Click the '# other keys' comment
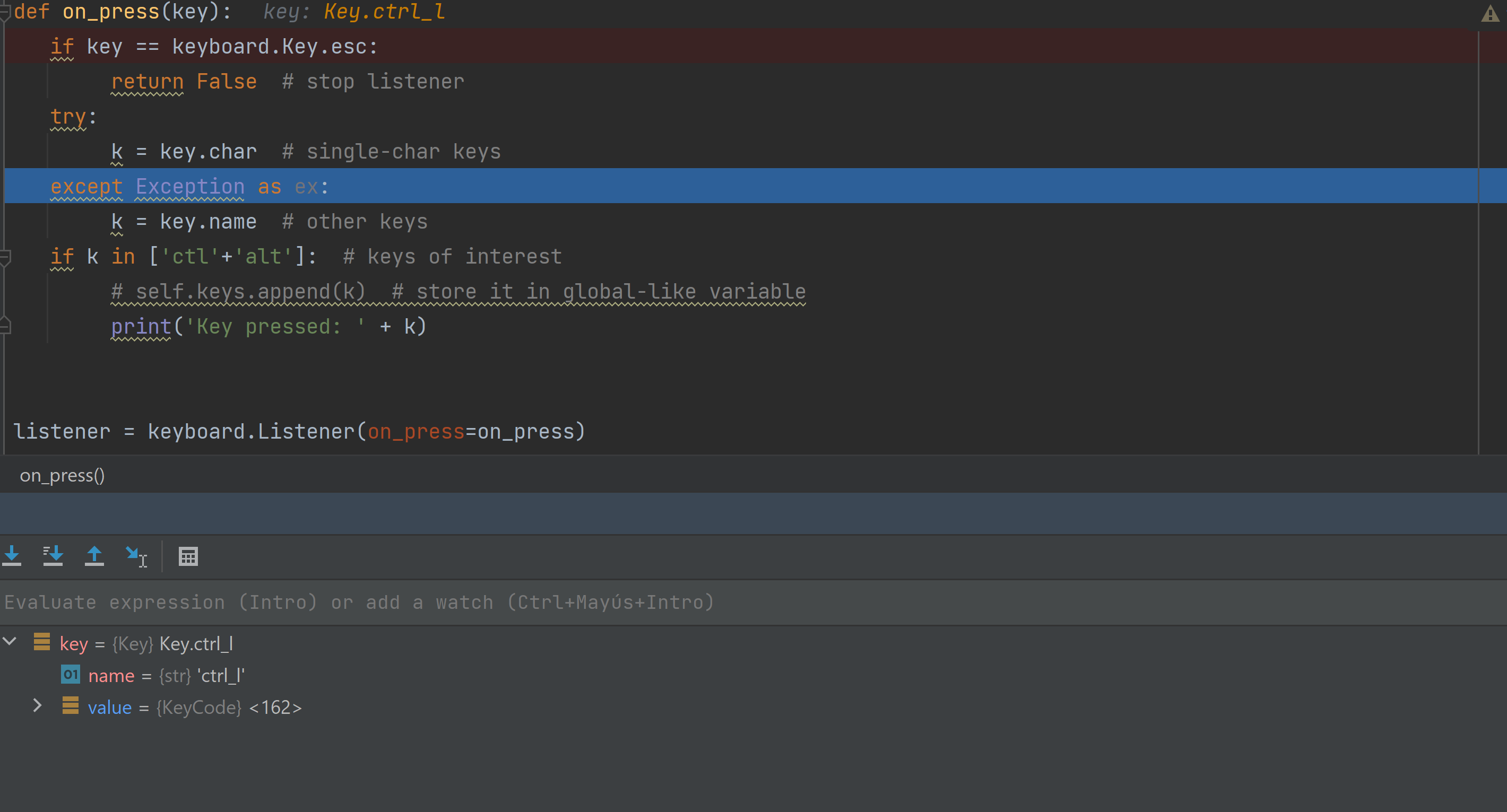 (x=355, y=222)
